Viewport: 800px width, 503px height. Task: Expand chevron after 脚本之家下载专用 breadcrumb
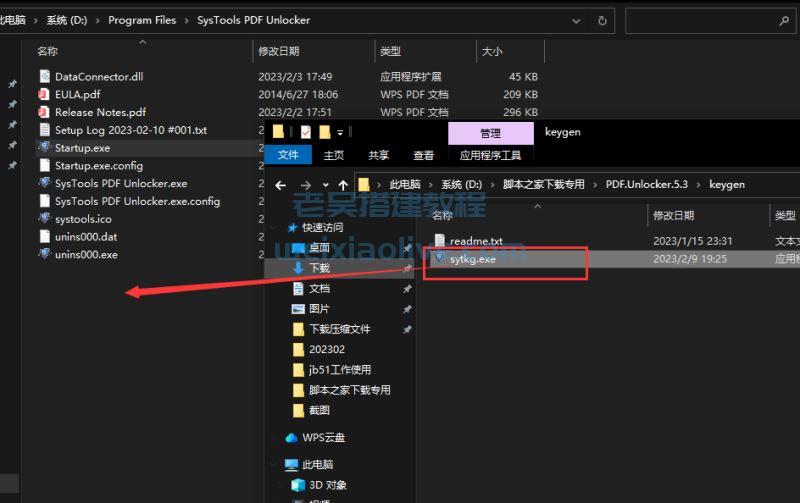click(595, 185)
